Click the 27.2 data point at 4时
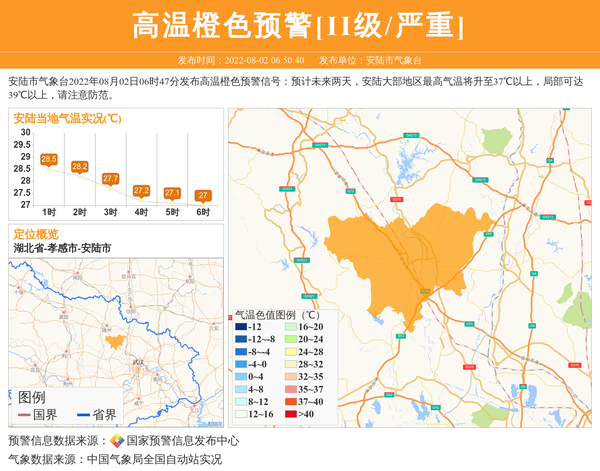The width and height of the screenshot is (600, 471). click(x=141, y=190)
